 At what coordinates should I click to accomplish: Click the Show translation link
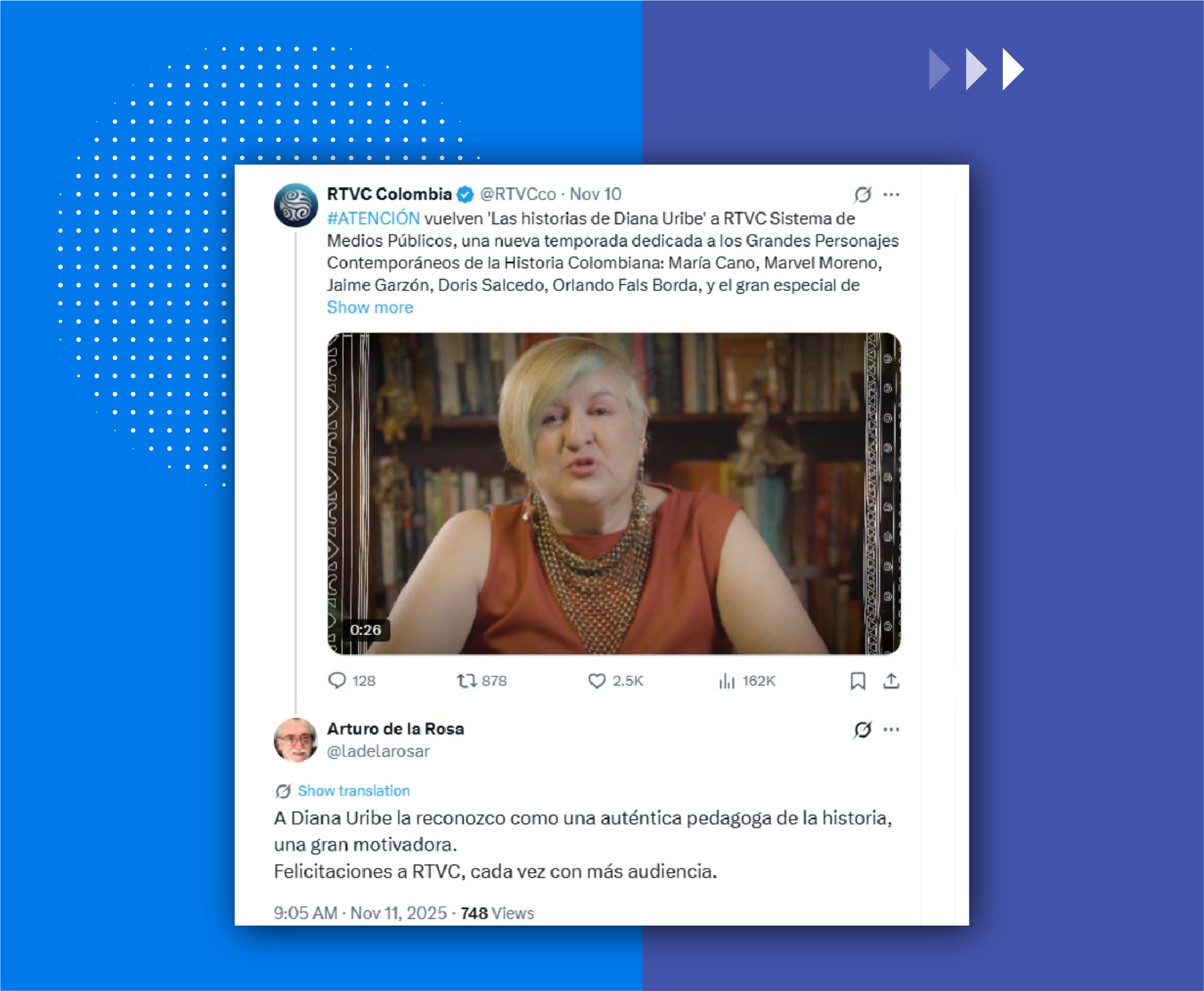tap(354, 791)
